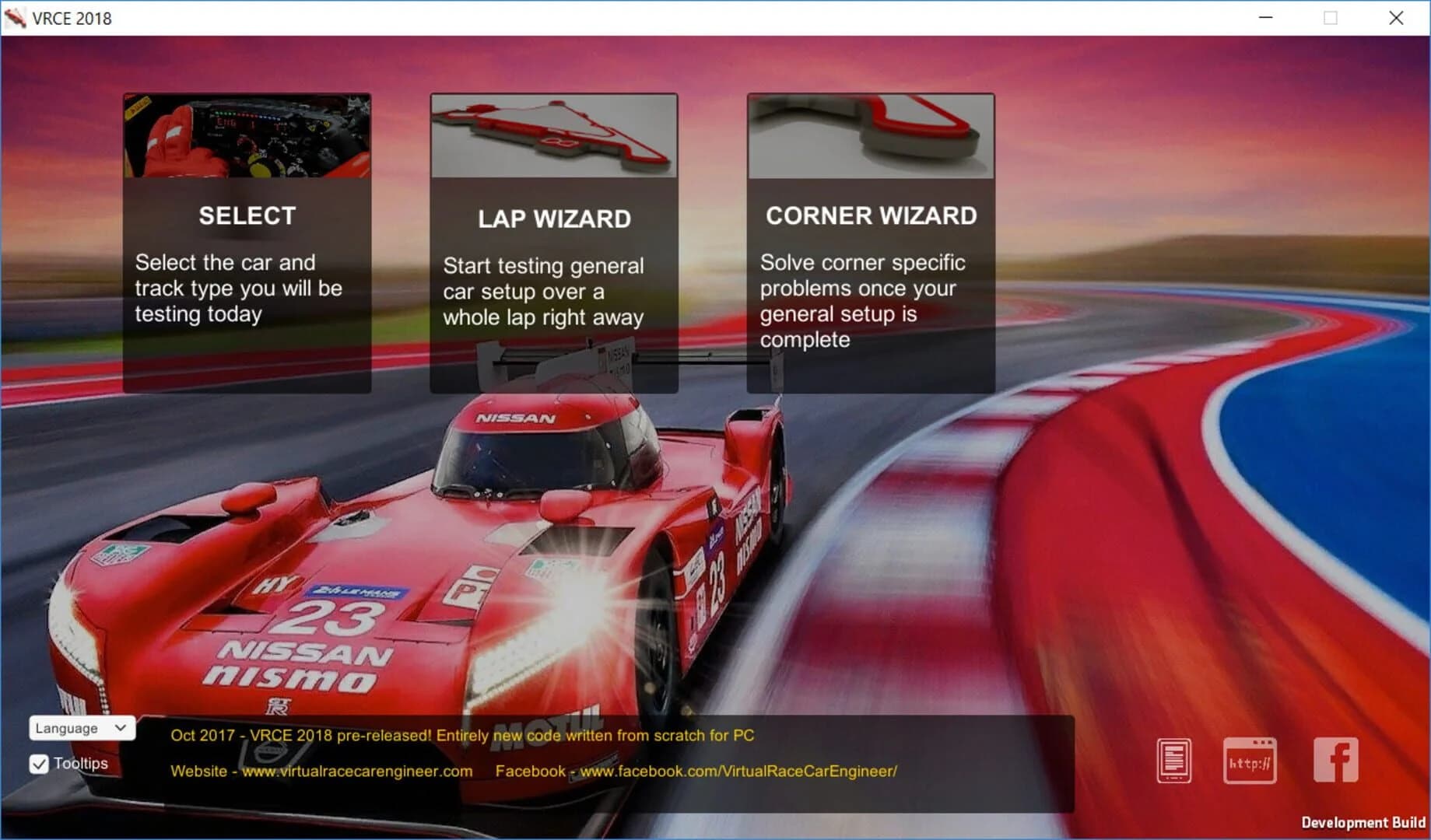
Task: Click the Development Build label
Action: point(1363,822)
